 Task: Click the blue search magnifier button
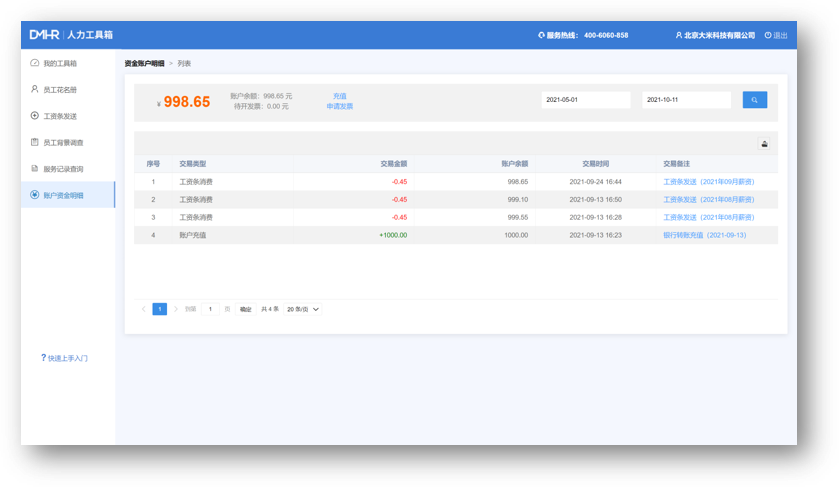coord(754,100)
